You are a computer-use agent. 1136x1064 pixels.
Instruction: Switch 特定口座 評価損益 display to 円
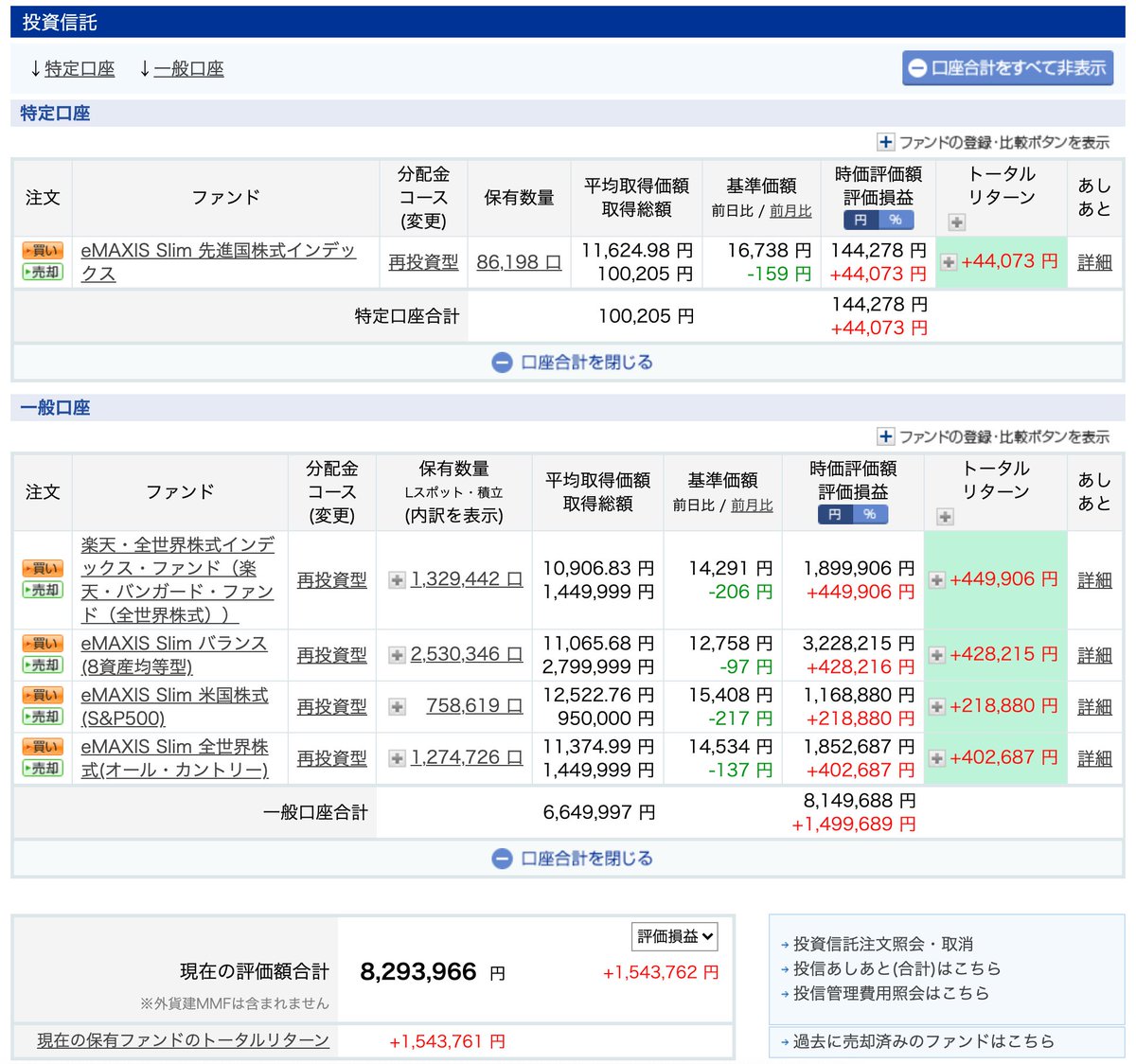tap(861, 220)
